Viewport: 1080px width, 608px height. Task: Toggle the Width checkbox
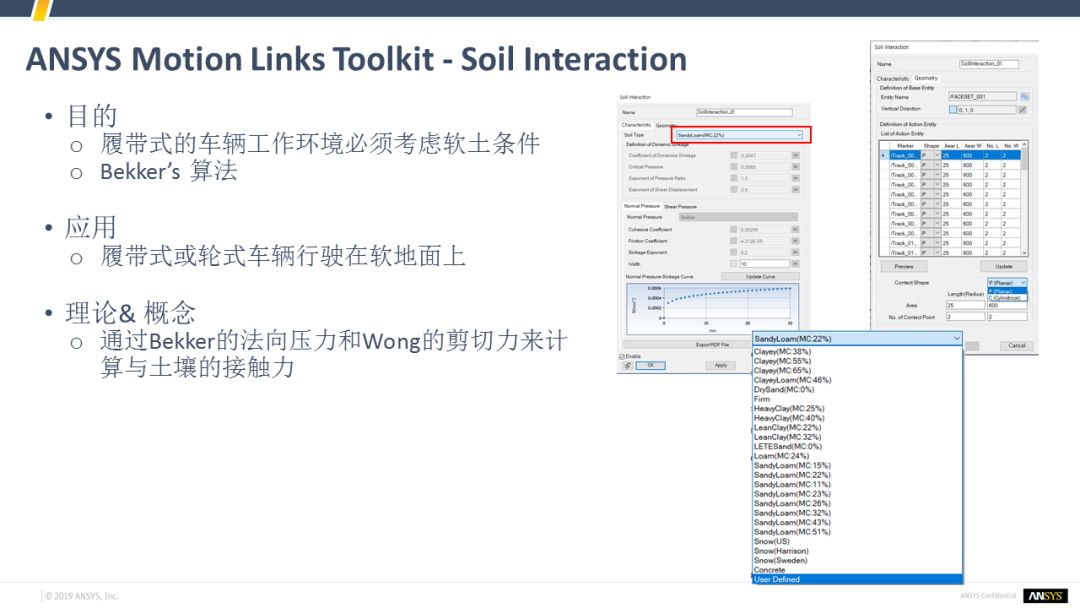click(734, 264)
